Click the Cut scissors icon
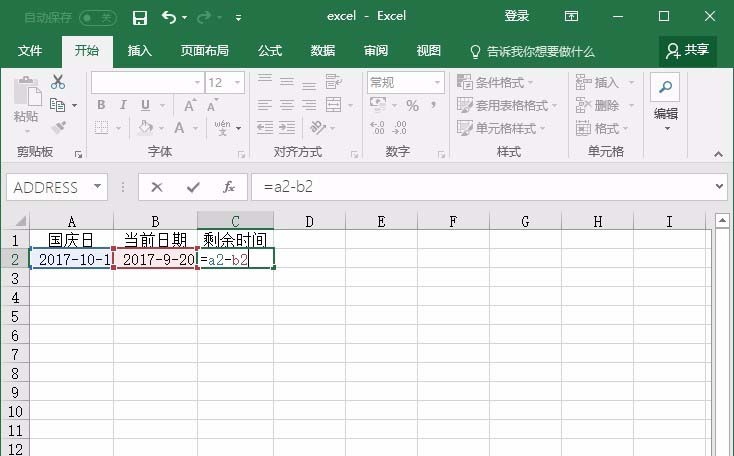Image resolution: width=734 pixels, height=456 pixels. pyautogui.click(x=58, y=82)
